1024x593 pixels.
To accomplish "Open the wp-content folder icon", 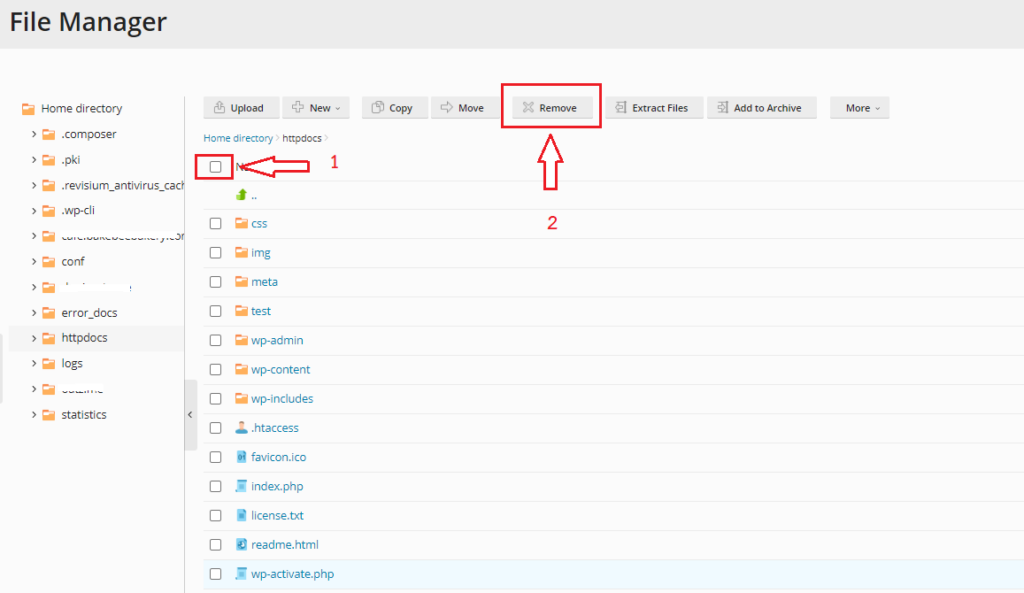I will point(242,368).
